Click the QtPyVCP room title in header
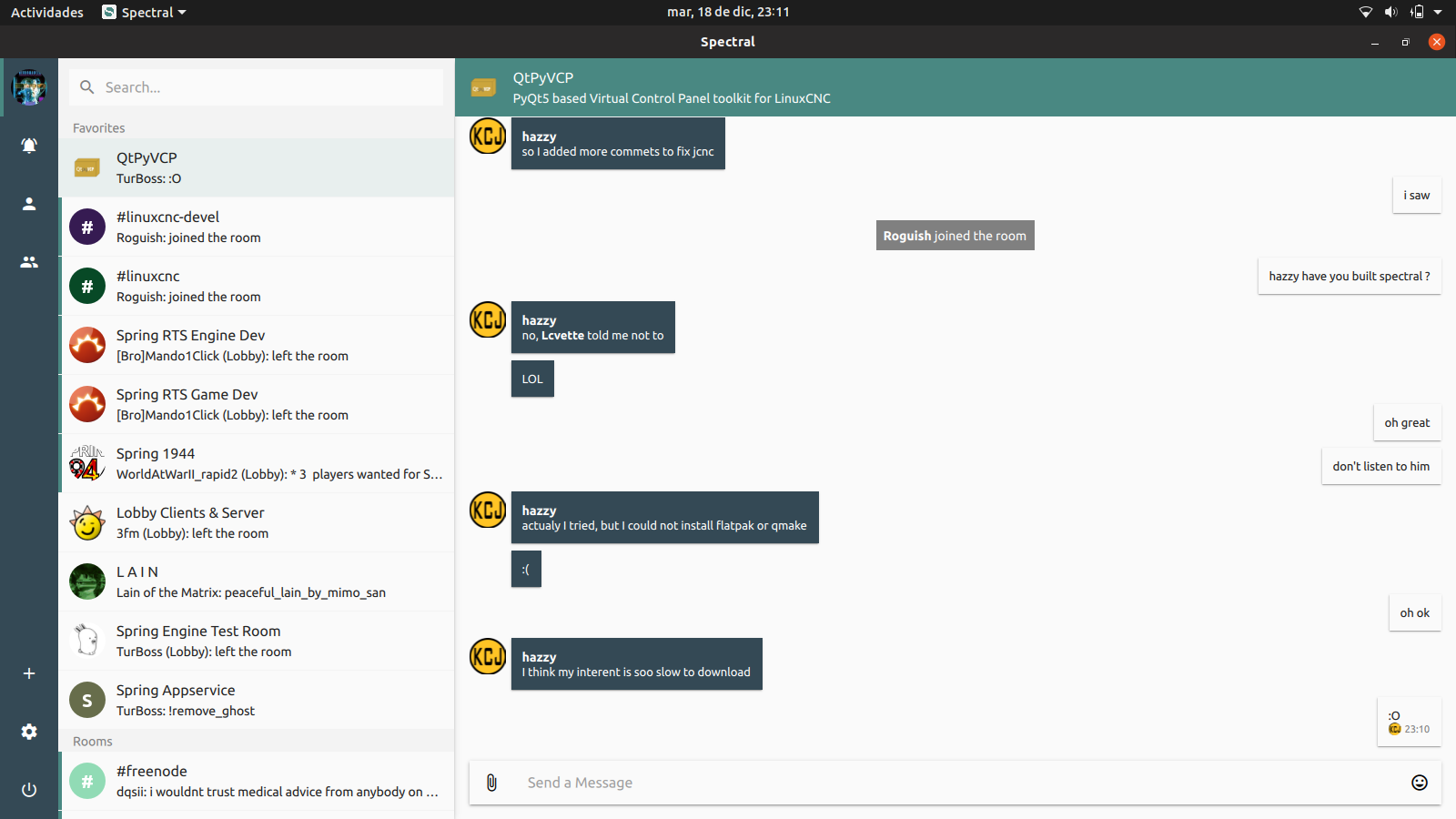 [543, 77]
